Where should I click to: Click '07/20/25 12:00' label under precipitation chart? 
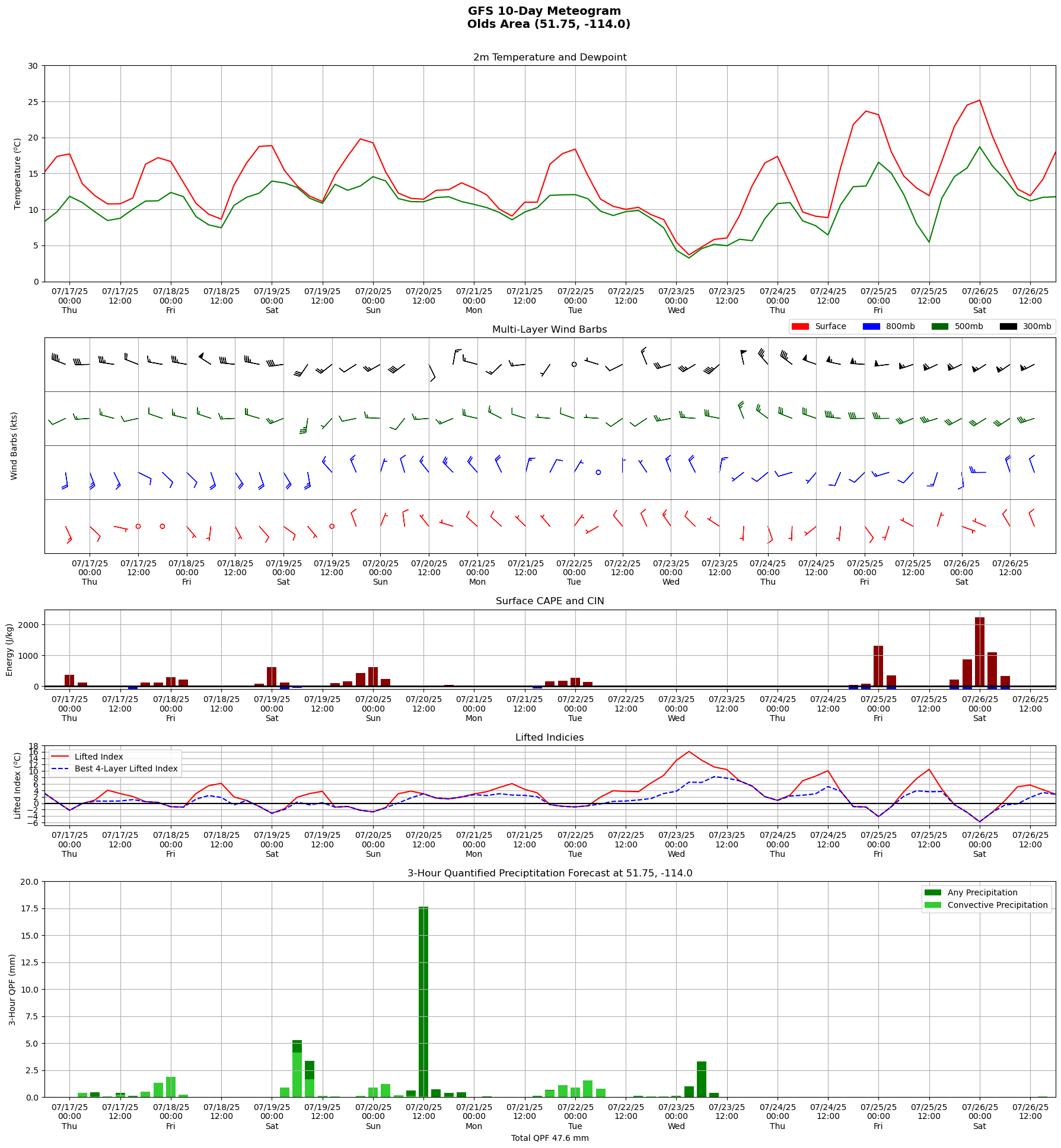(423, 1112)
